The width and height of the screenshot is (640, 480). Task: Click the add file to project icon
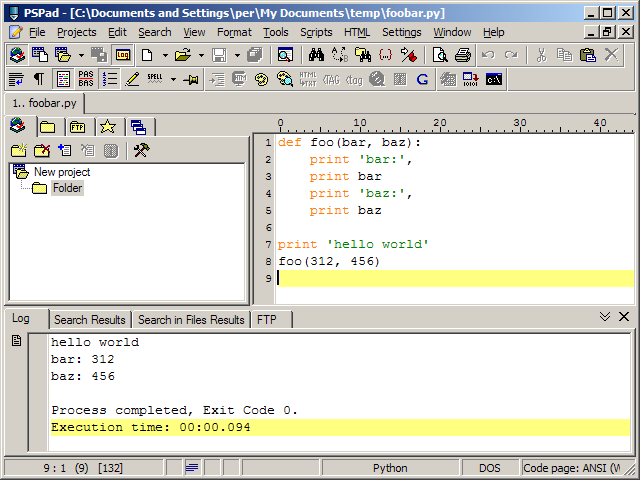tap(64, 150)
